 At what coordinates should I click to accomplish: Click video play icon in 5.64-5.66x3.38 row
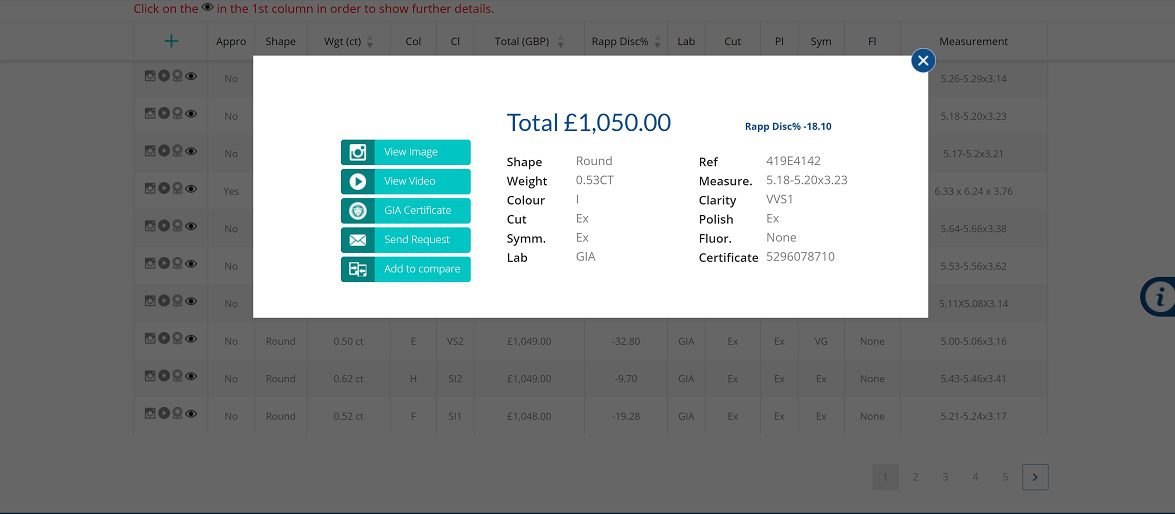click(x=163, y=226)
